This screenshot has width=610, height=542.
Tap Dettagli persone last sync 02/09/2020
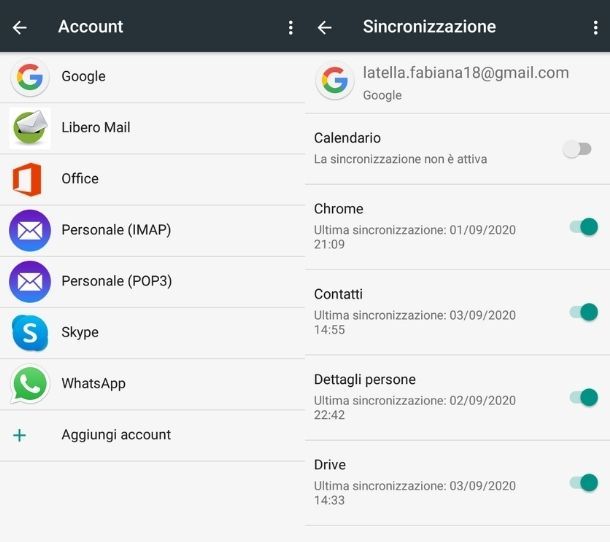pyautogui.click(x=482, y=400)
